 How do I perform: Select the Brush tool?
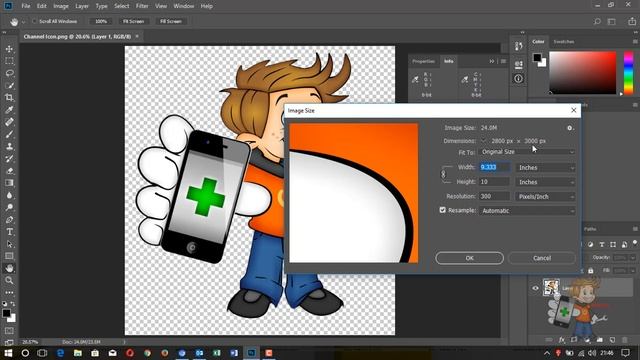(x=9, y=134)
